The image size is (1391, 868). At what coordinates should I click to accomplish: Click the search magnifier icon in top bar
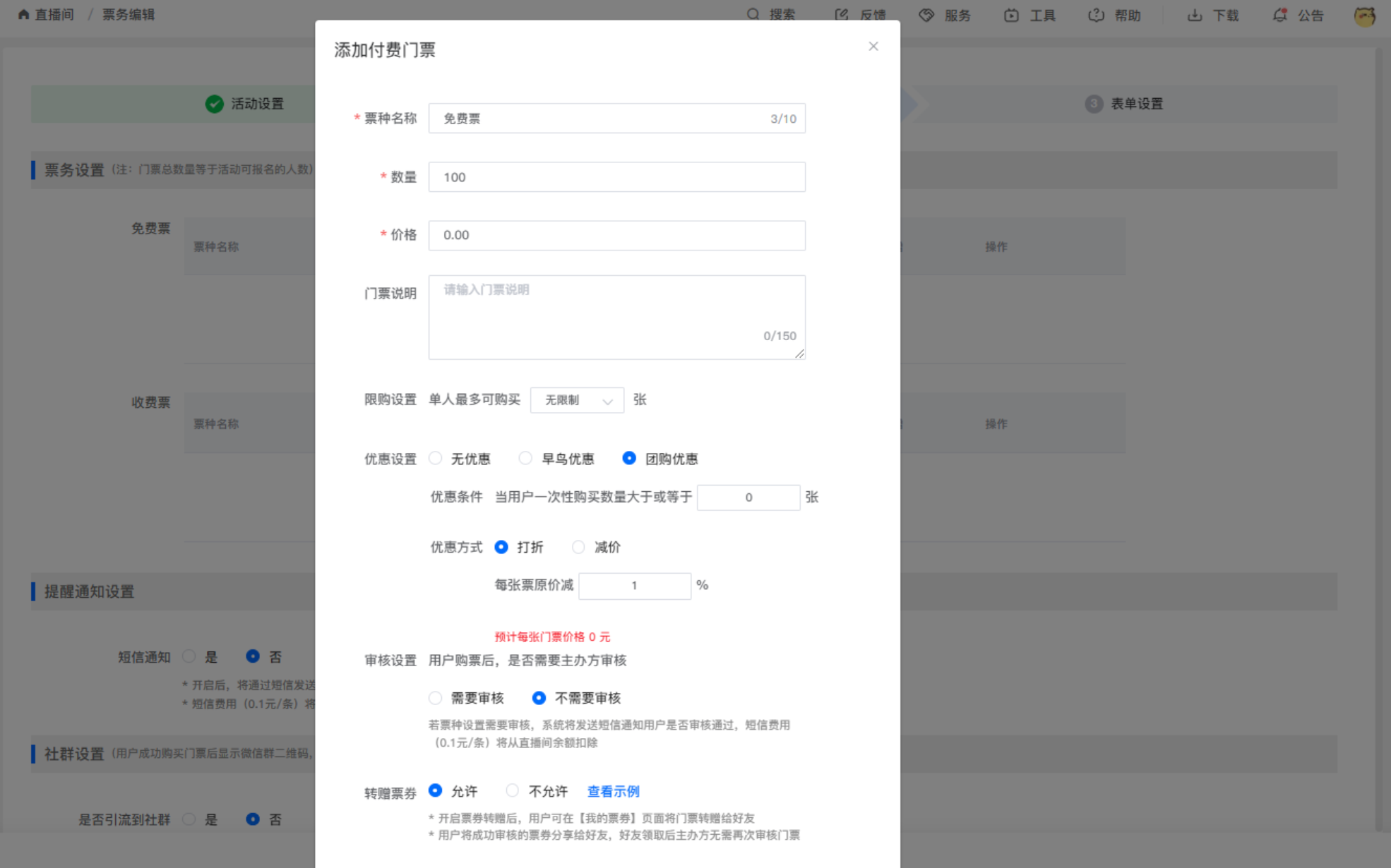[x=753, y=15]
